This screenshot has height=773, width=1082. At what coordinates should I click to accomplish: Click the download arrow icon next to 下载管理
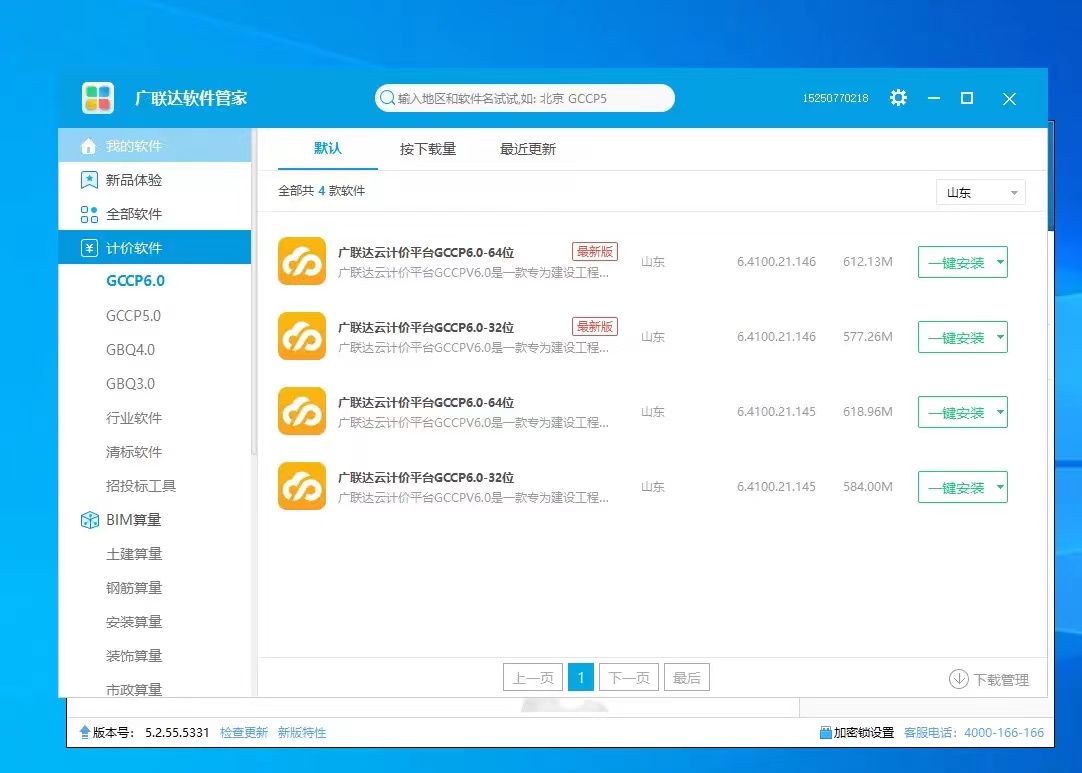[958, 679]
